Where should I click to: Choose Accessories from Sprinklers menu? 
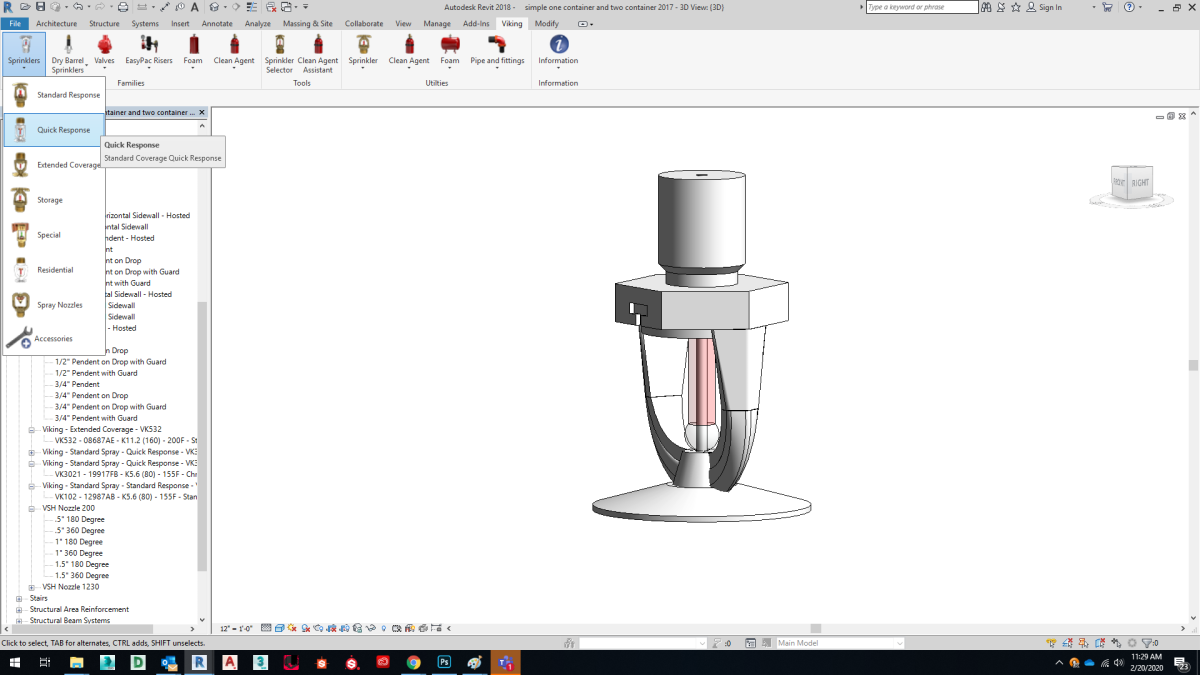click(x=54, y=339)
